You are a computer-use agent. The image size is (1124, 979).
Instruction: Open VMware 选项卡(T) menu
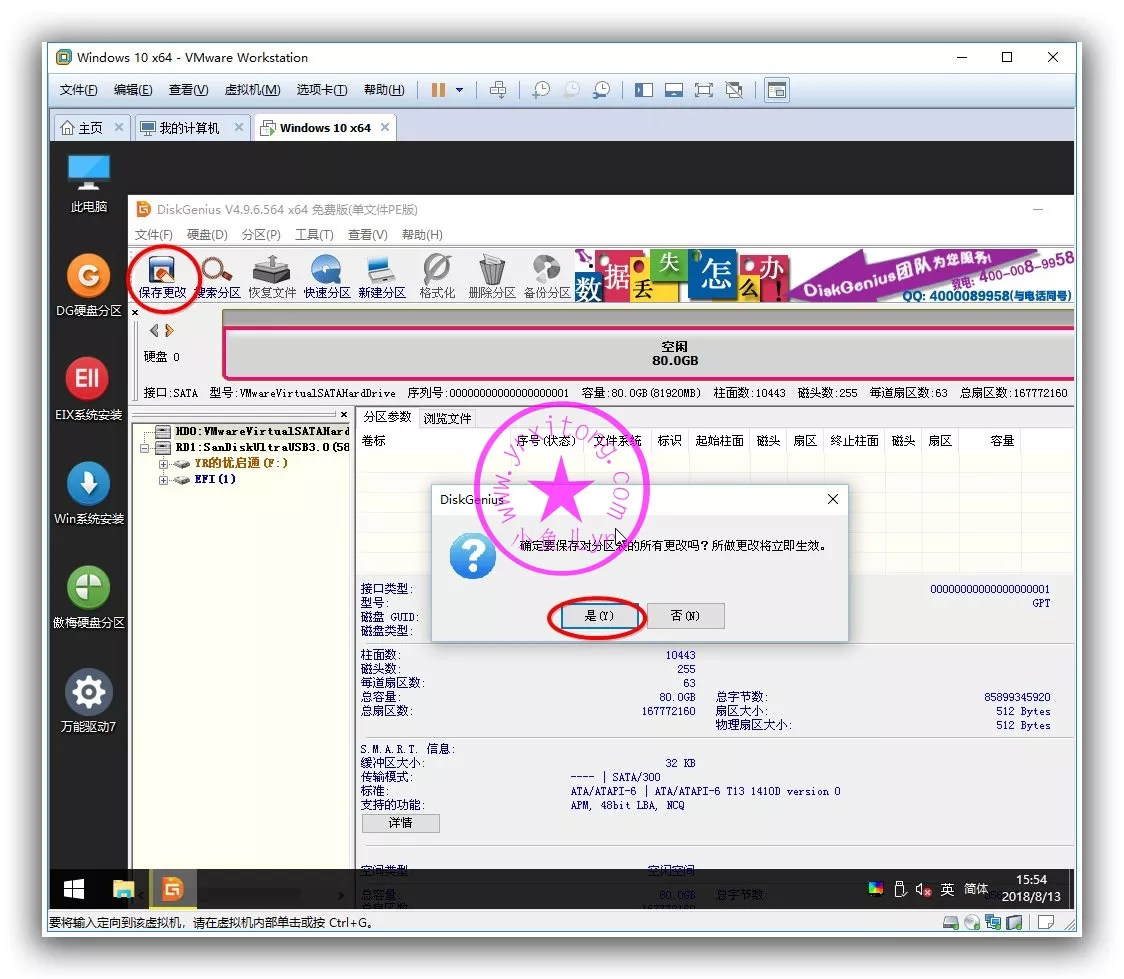click(x=322, y=90)
